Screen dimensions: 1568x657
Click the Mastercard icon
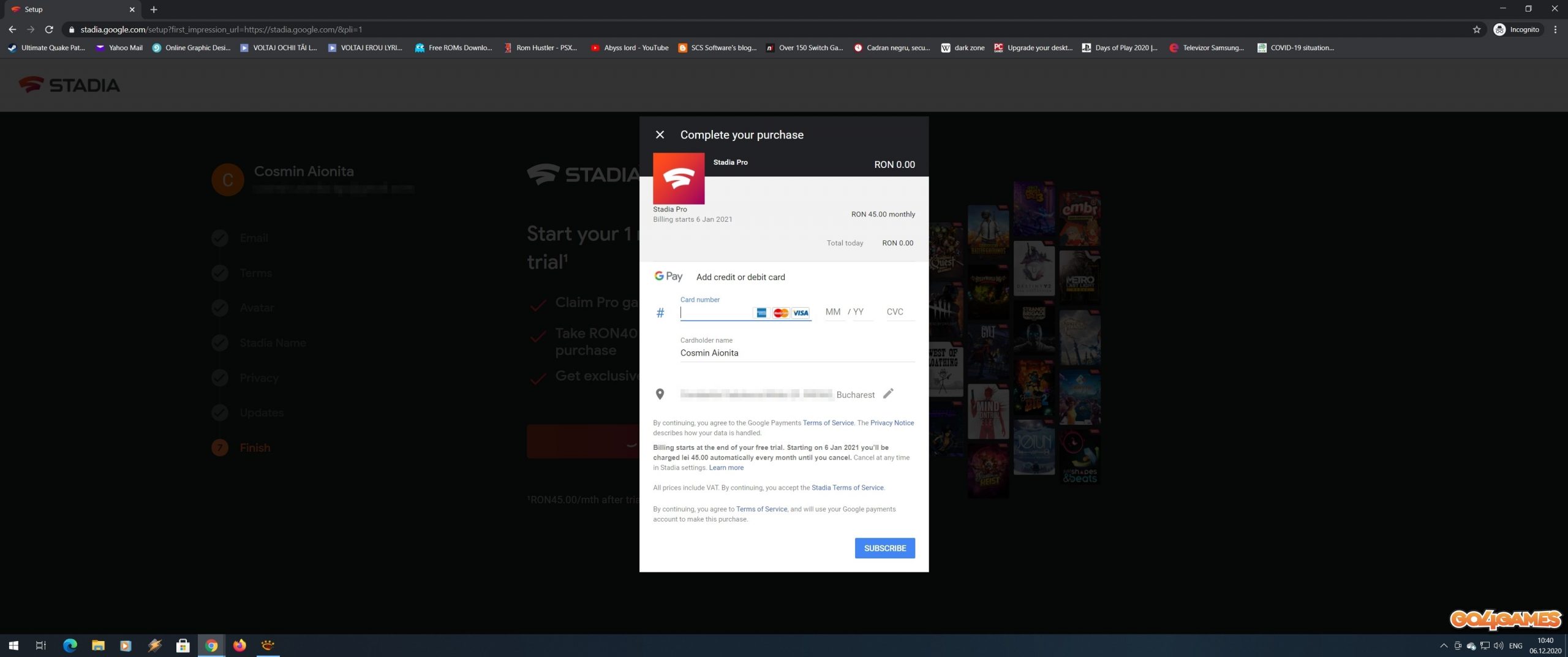coord(780,313)
